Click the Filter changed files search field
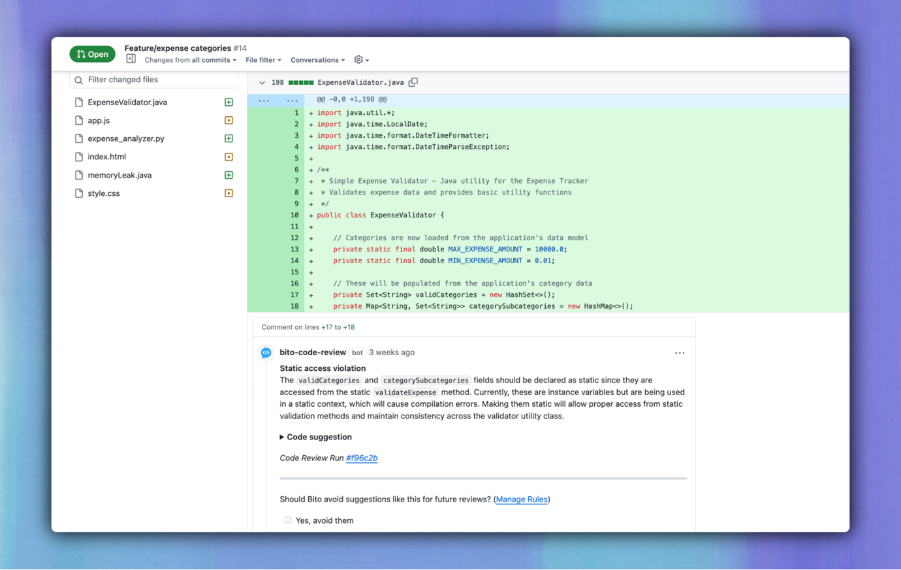Image resolution: width=901 pixels, height=570 pixels. pos(155,80)
